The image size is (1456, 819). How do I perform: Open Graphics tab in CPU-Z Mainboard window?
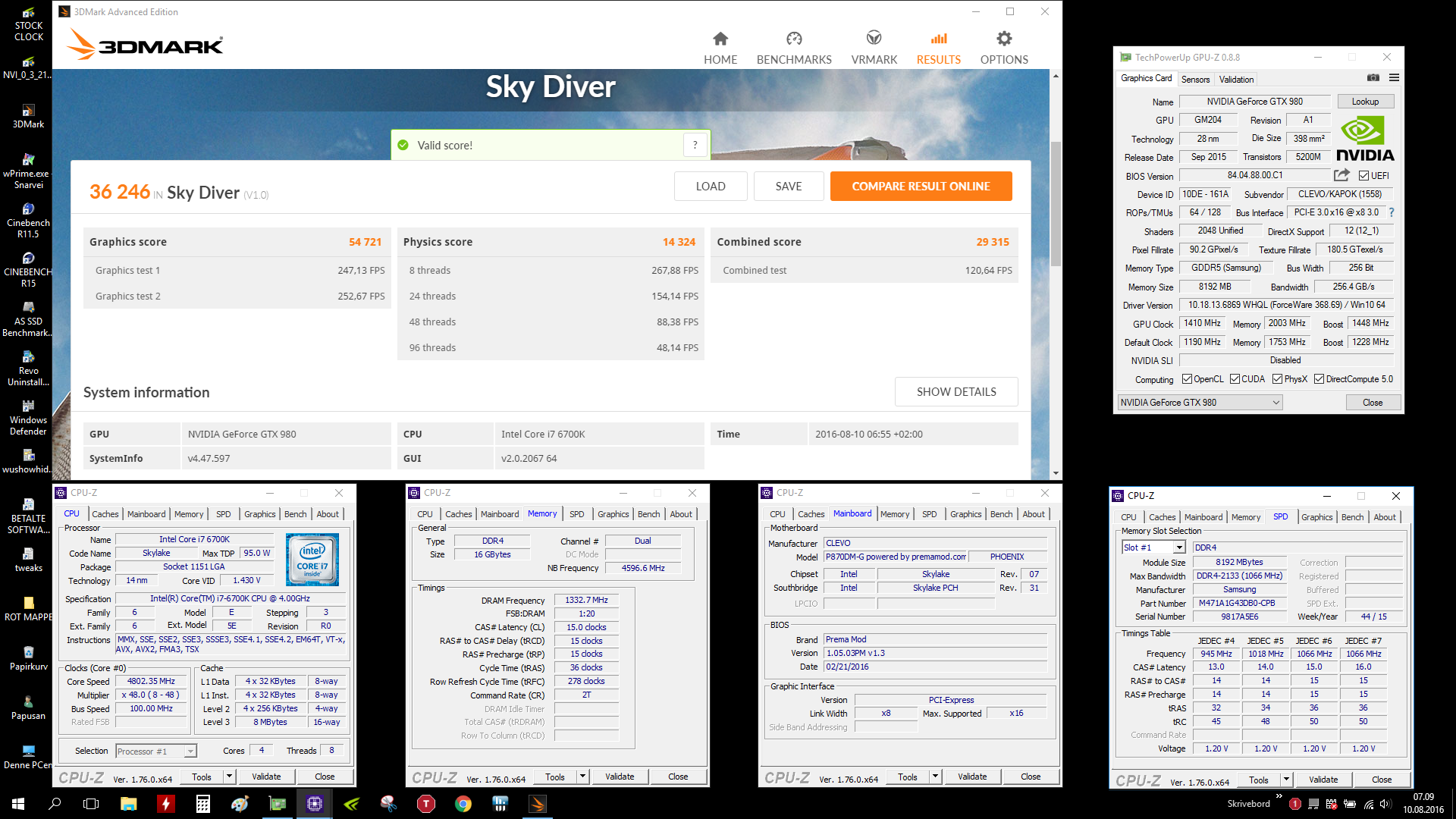[965, 514]
